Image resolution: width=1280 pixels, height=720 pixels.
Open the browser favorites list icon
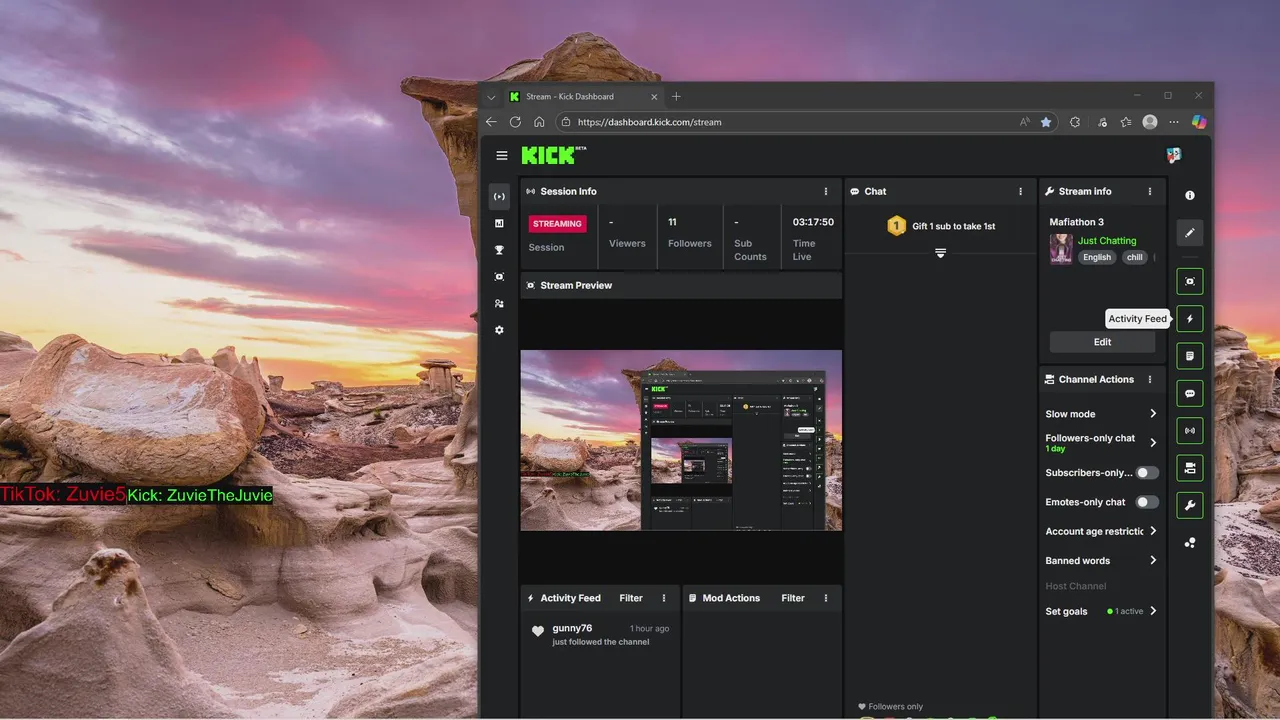point(1126,122)
